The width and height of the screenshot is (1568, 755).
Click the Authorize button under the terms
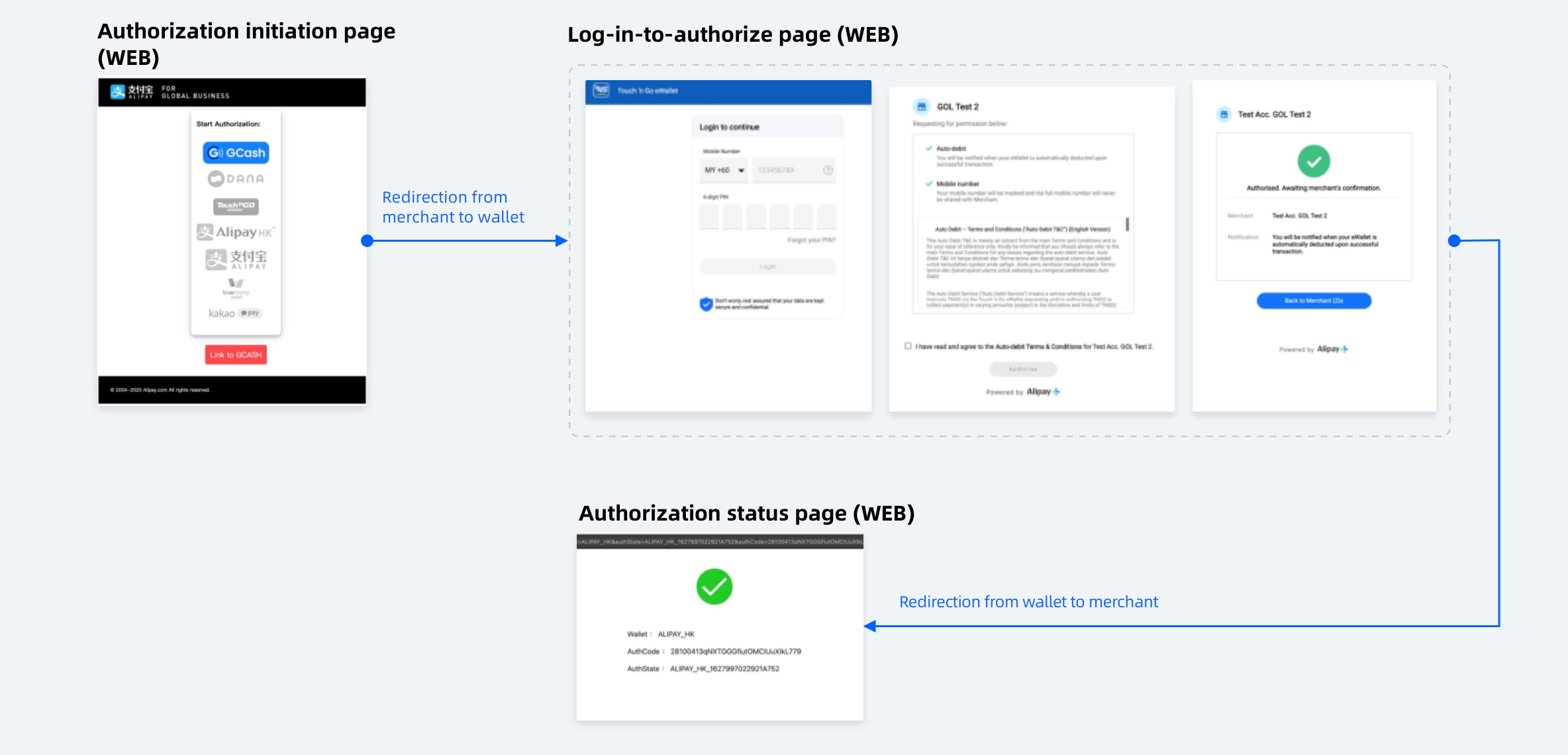click(x=1023, y=369)
